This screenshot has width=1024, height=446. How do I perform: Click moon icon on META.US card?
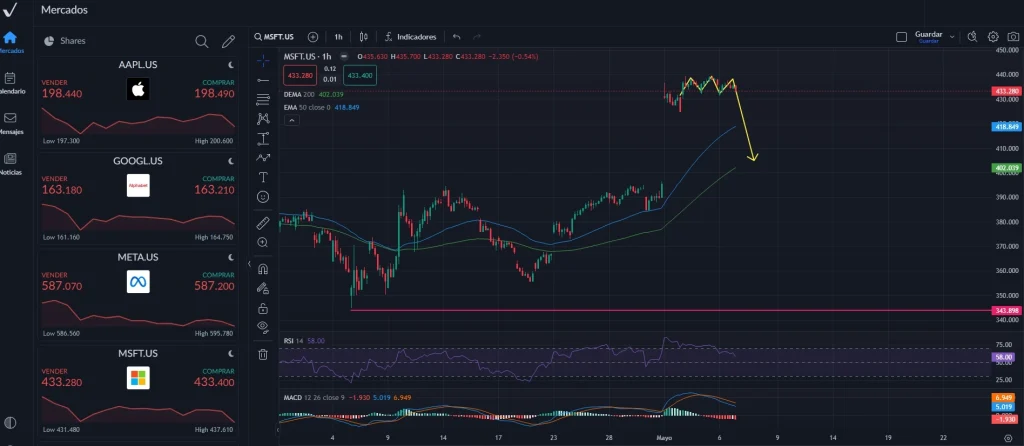tap(231, 257)
